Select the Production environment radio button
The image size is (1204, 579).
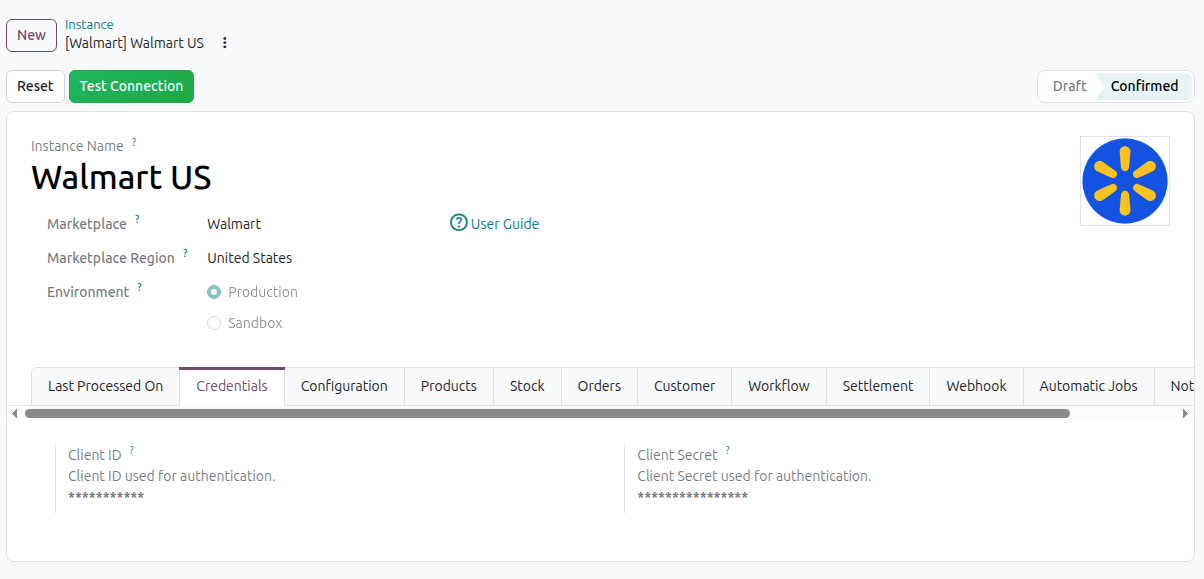214,292
